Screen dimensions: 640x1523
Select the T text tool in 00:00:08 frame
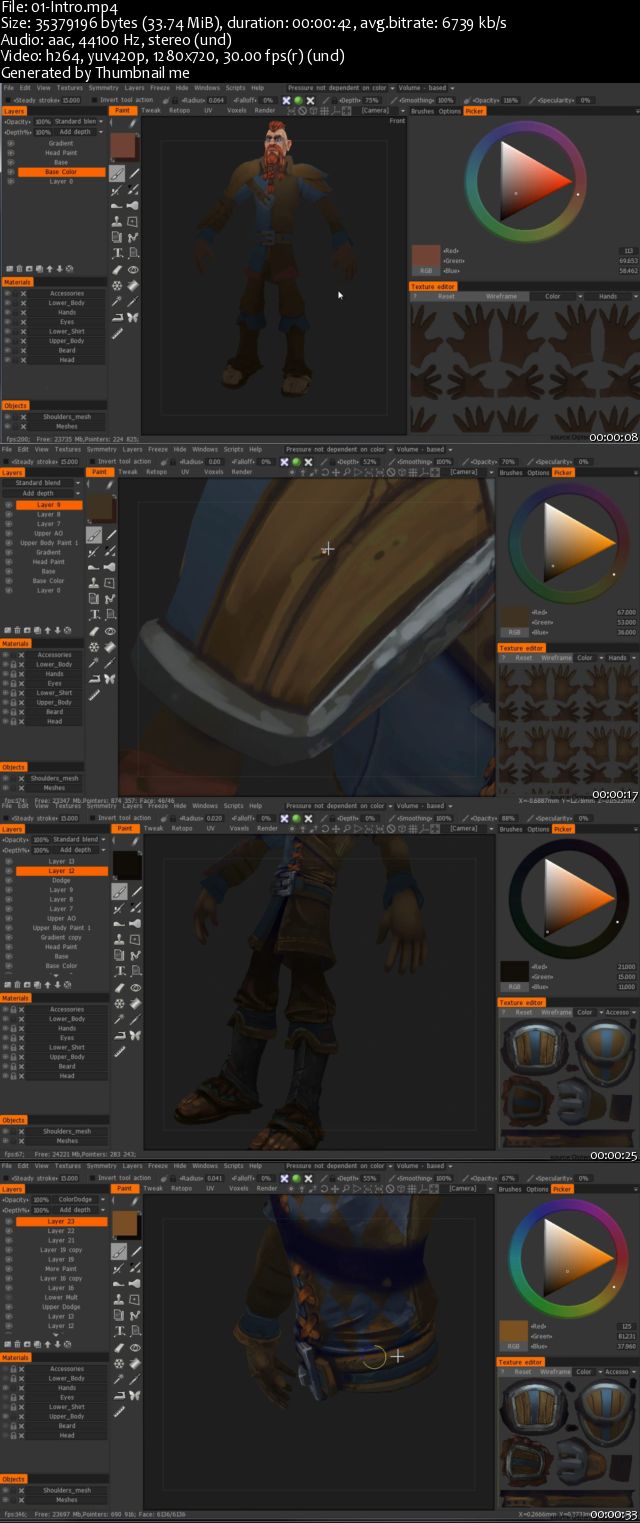117,253
